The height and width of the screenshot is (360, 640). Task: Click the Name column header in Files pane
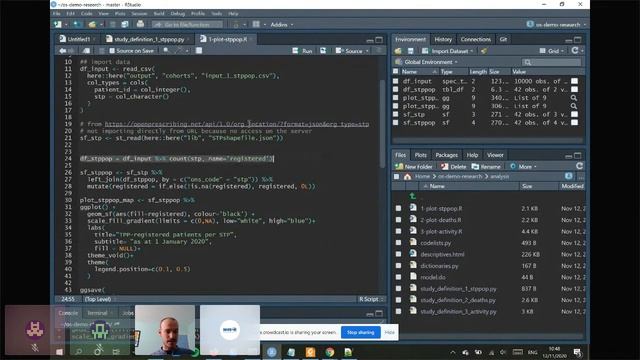click(437, 186)
